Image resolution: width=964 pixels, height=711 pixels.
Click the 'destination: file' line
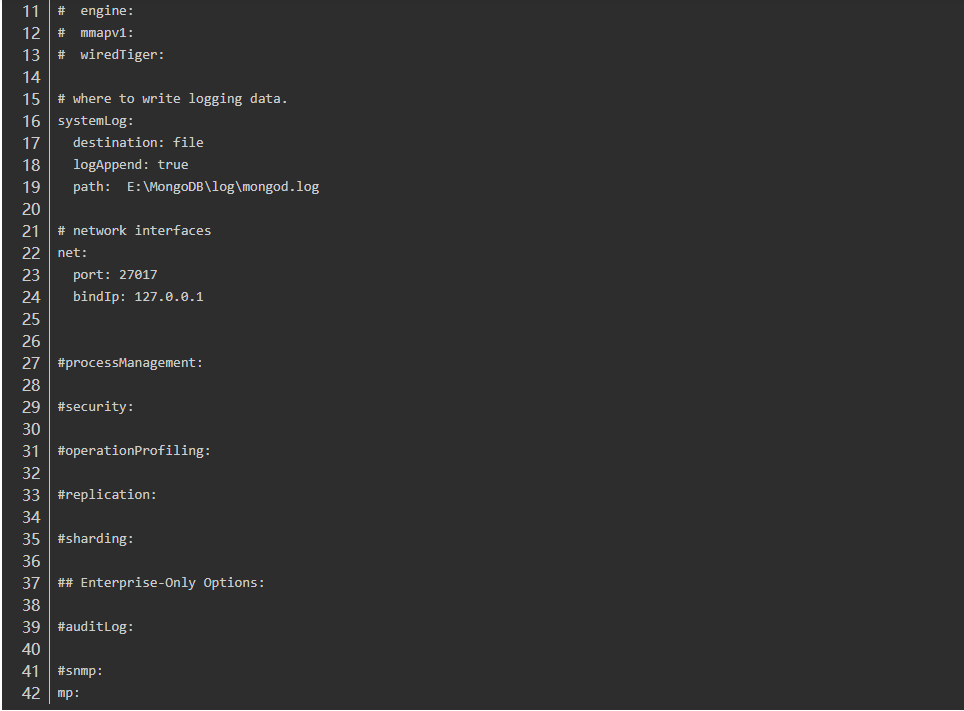pyautogui.click(x=138, y=143)
